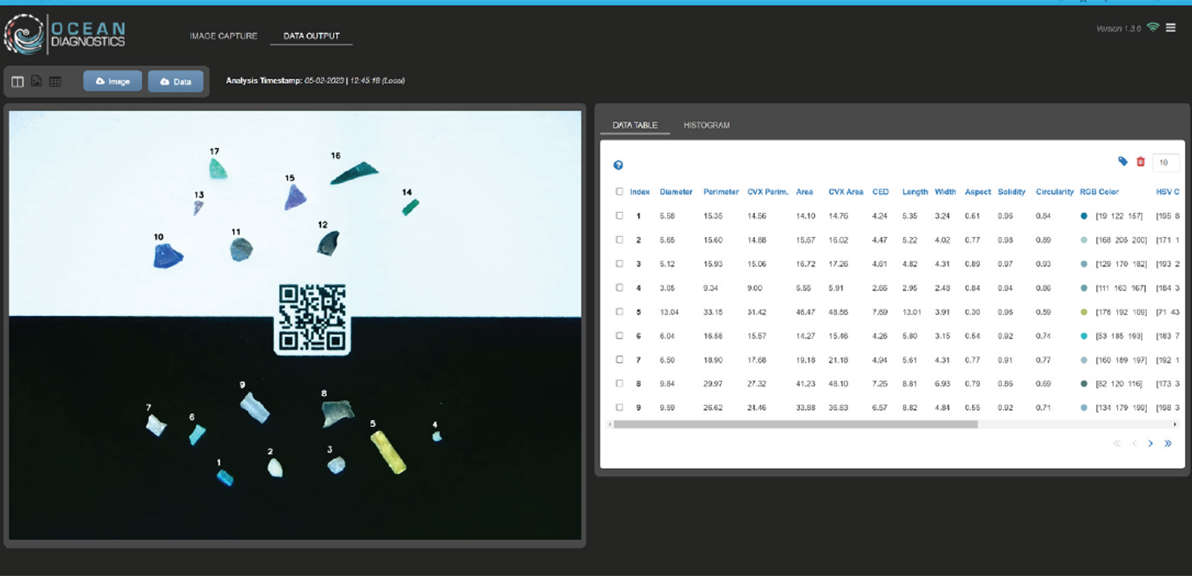Viewport: 1192px width, 576px height.
Task: Click the yellow-green color swatch in row 5
Action: [x=1084, y=312]
